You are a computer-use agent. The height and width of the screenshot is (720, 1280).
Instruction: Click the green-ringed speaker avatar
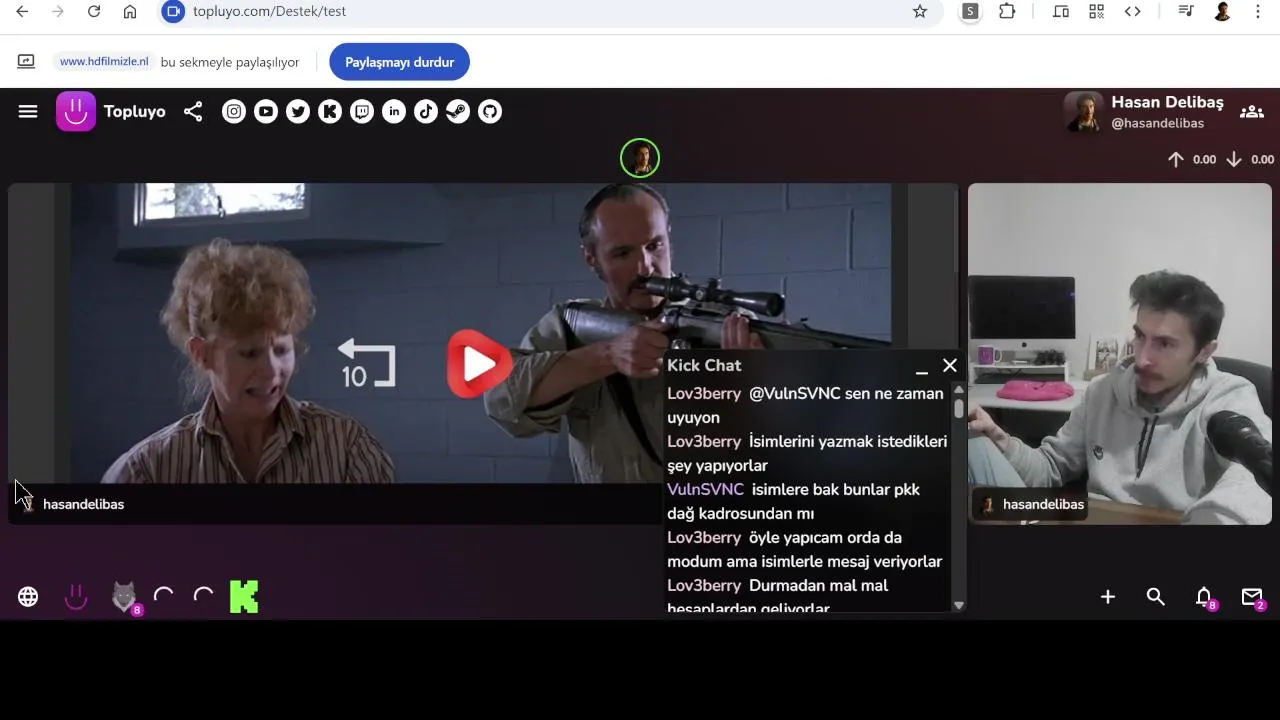[640, 158]
